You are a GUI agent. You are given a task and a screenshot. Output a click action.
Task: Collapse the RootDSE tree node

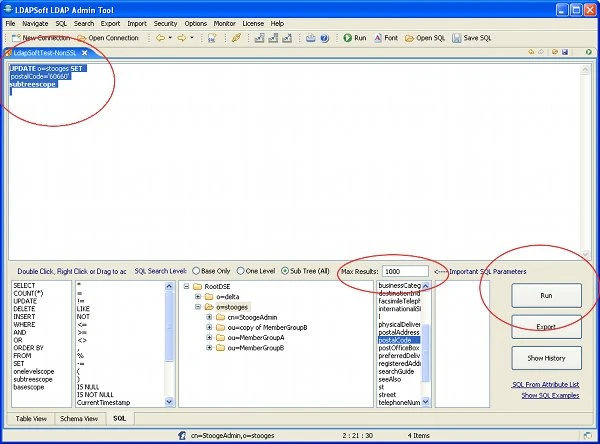click(186, 286)
